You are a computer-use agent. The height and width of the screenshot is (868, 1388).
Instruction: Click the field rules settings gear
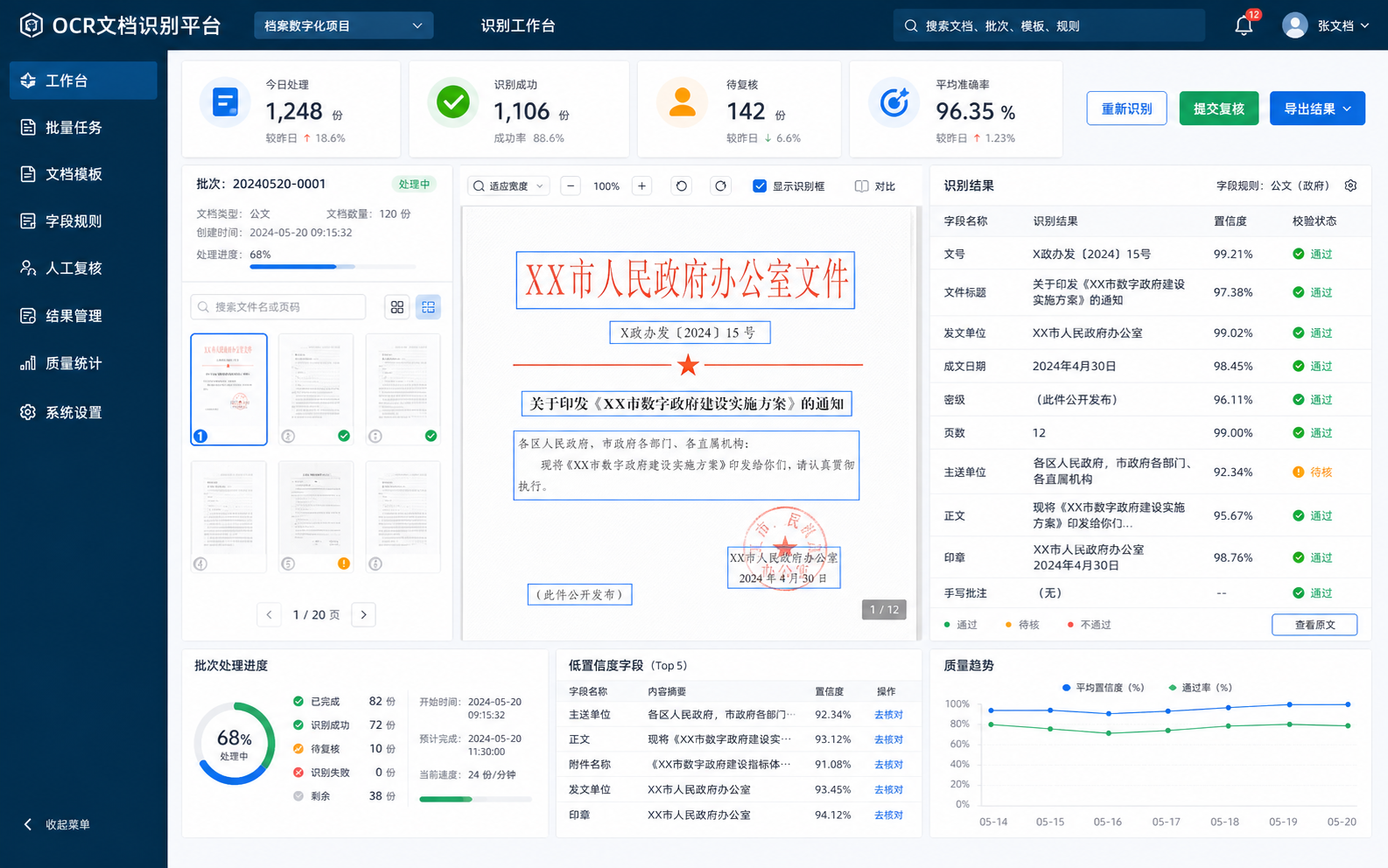coord(1350,185)
